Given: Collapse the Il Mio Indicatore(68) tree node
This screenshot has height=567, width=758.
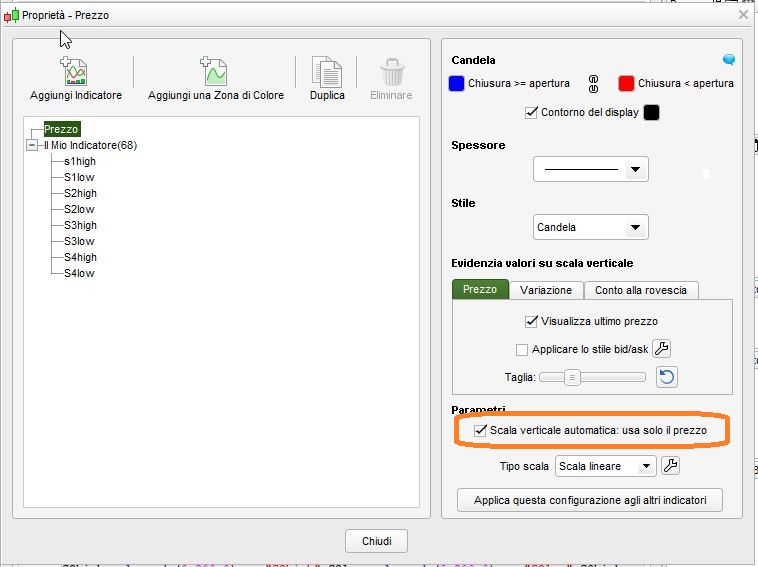Looking at the screenshot, I should tap(32, 145).
